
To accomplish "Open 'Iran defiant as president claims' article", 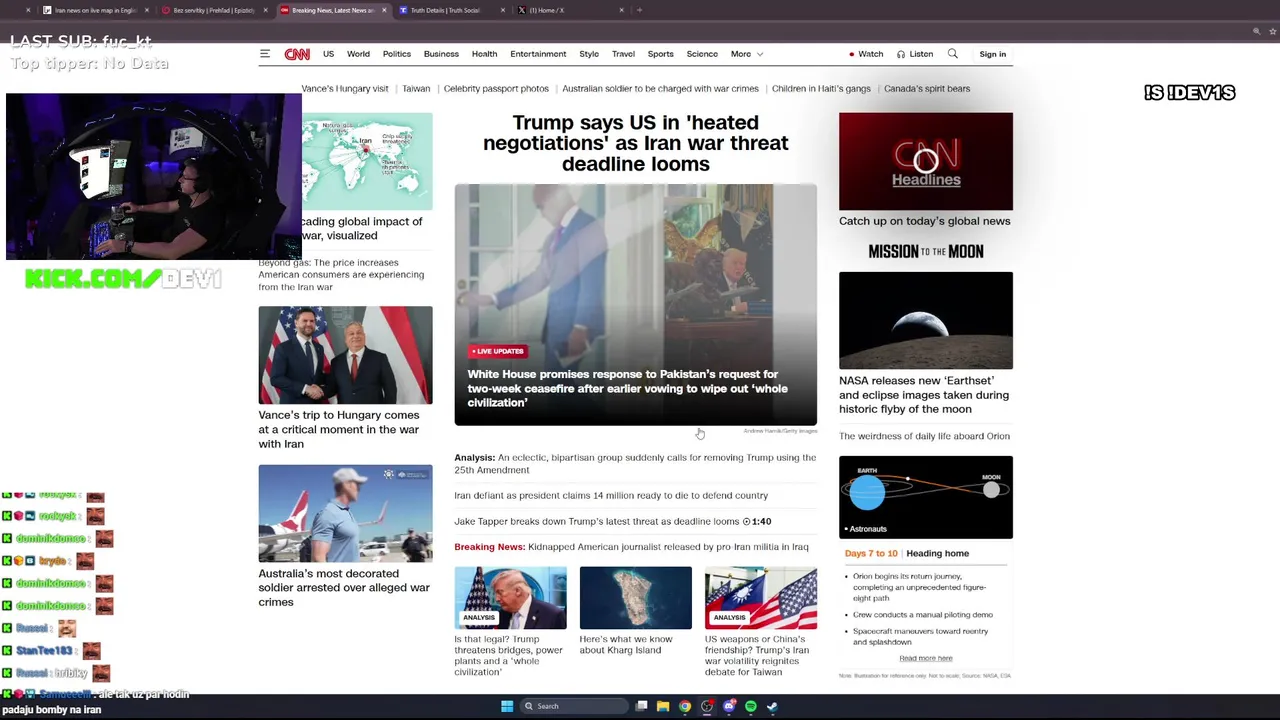I will pos(611,495).
